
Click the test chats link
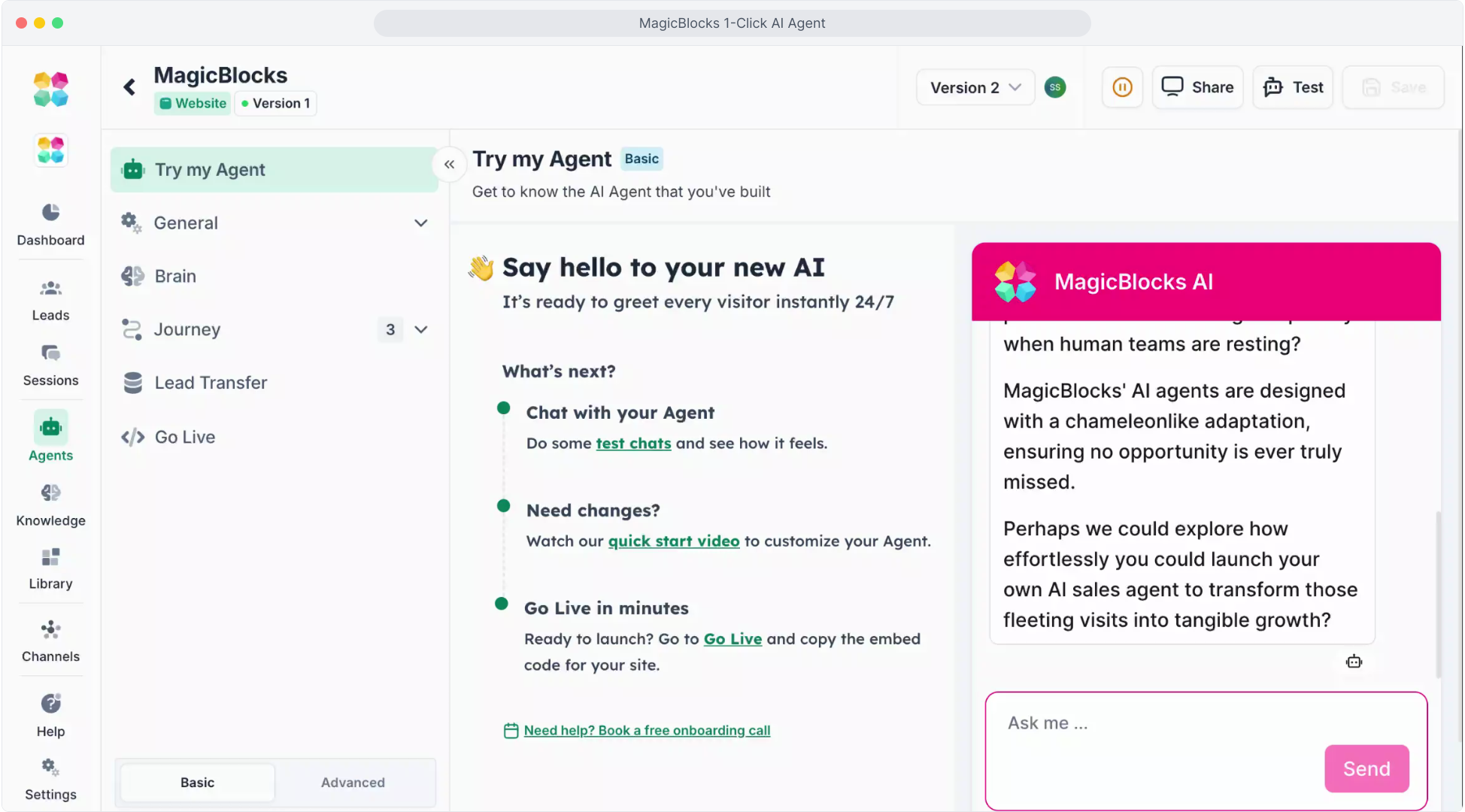(633, 444)
